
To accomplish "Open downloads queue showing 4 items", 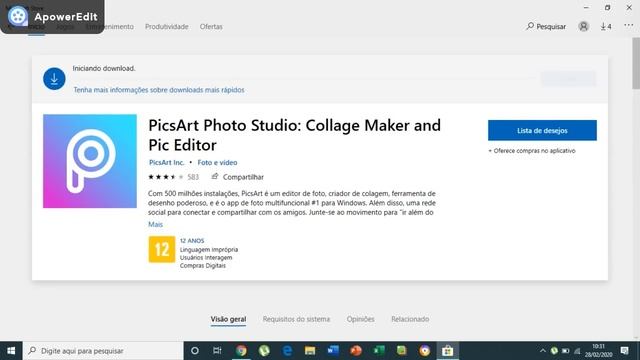I will [x=606, y=27].
